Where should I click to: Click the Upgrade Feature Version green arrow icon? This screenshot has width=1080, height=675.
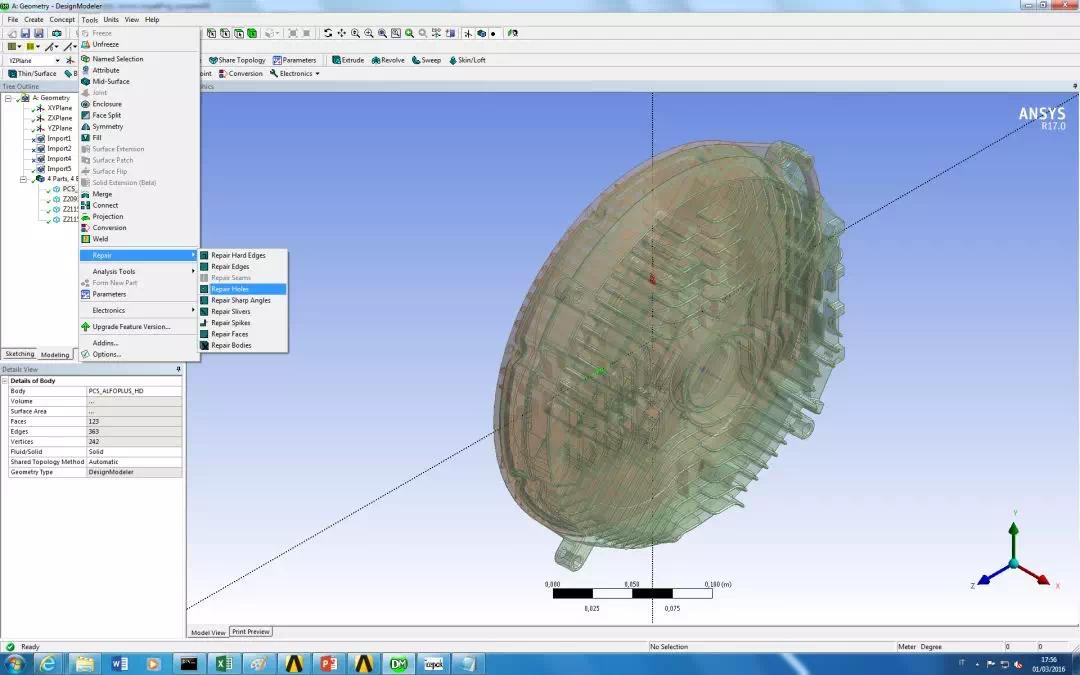point(85,326)
